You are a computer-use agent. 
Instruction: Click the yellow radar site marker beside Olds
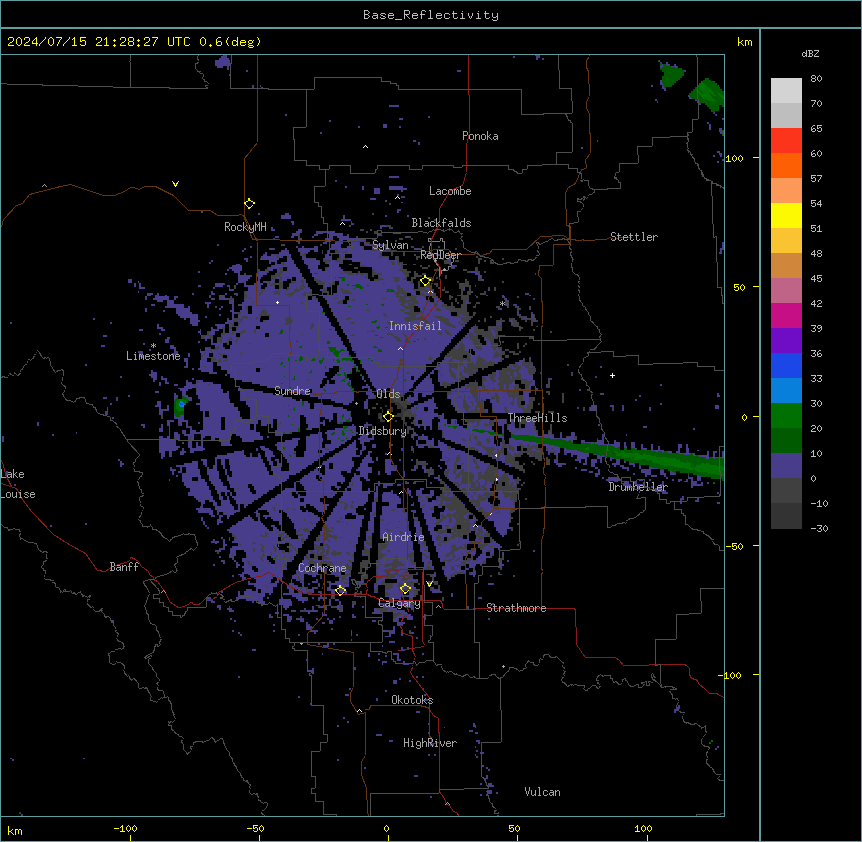388,417
